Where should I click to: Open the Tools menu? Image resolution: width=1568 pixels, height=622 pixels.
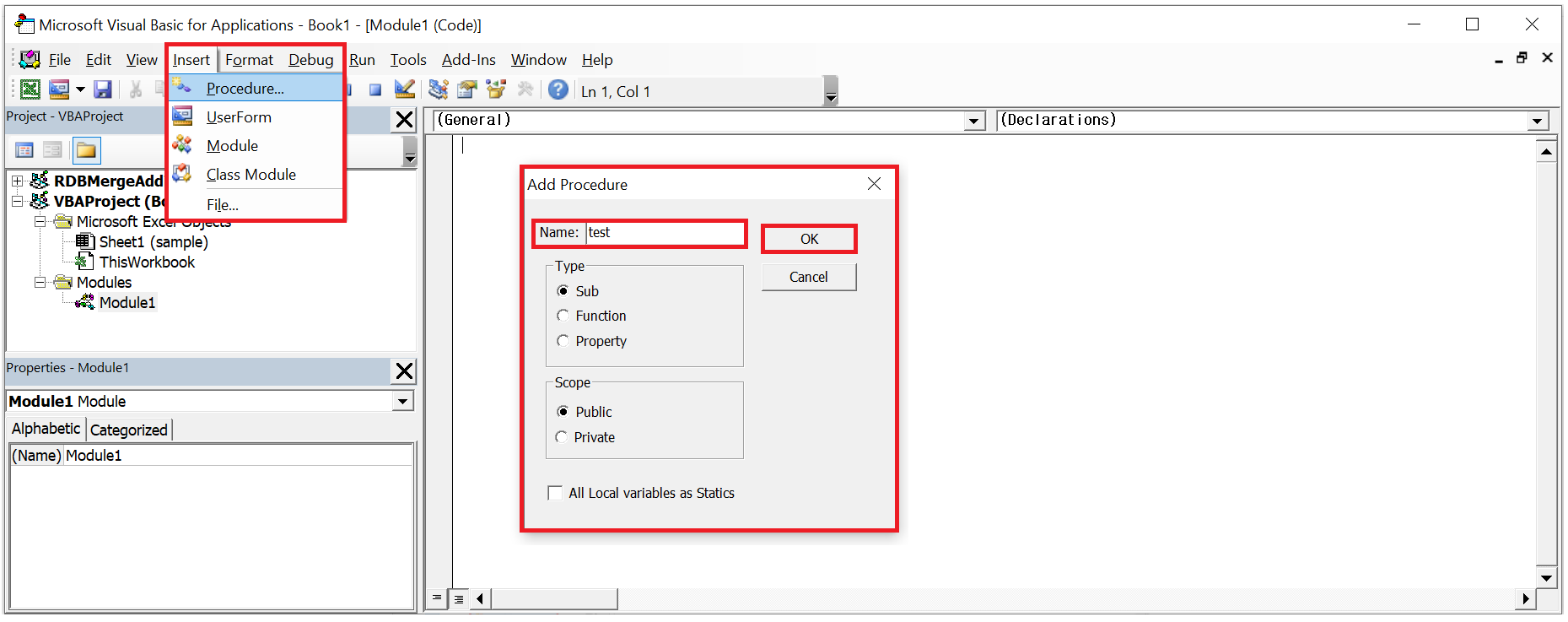[x=408, y=60]
